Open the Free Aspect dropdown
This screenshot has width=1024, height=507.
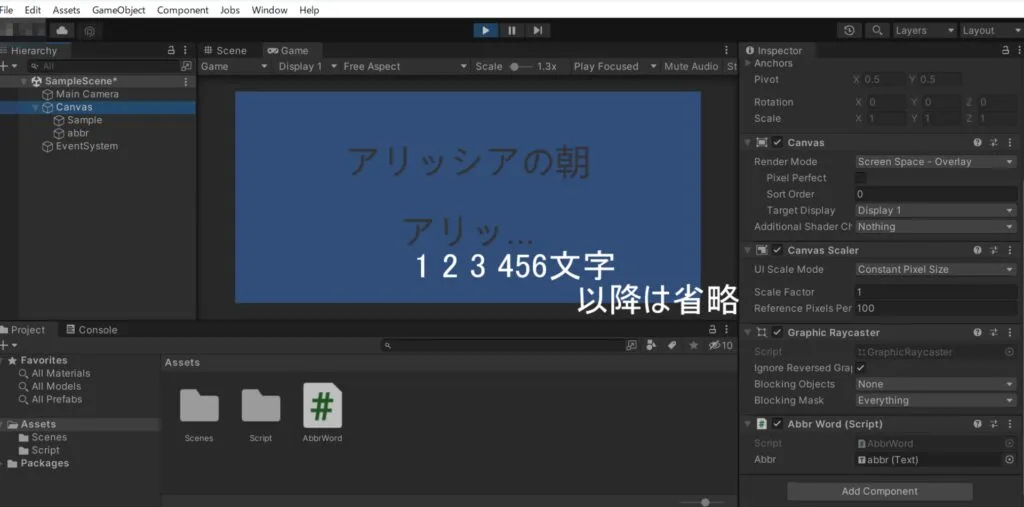pyautogui.click(x=406, y=66)
